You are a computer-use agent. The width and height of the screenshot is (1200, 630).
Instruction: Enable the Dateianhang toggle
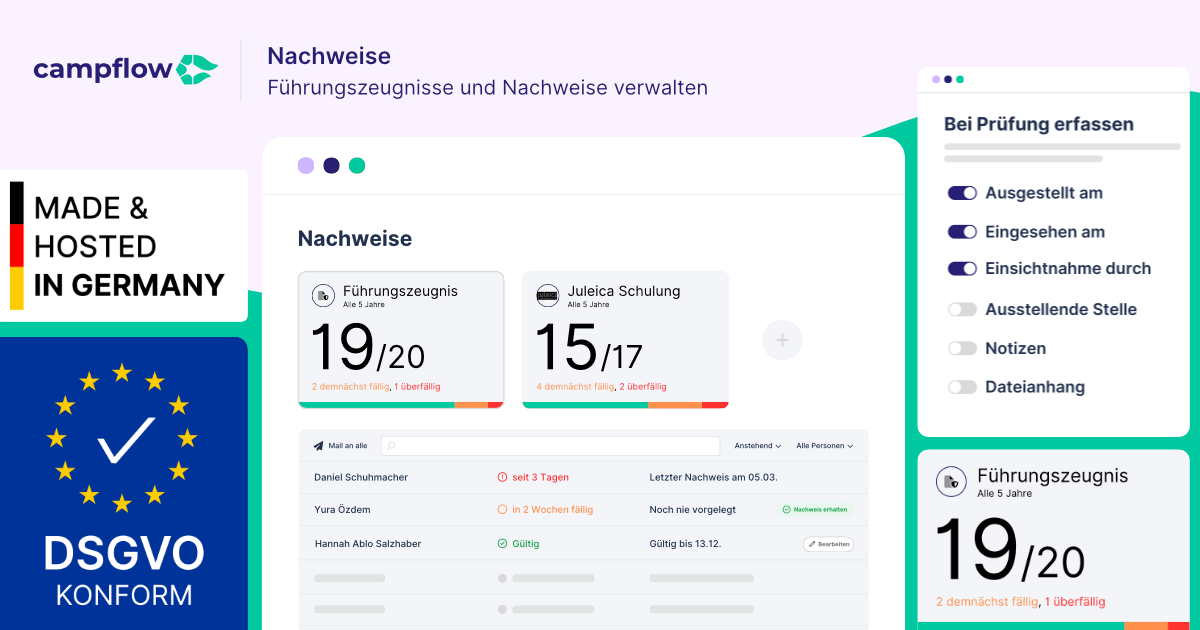962,387
